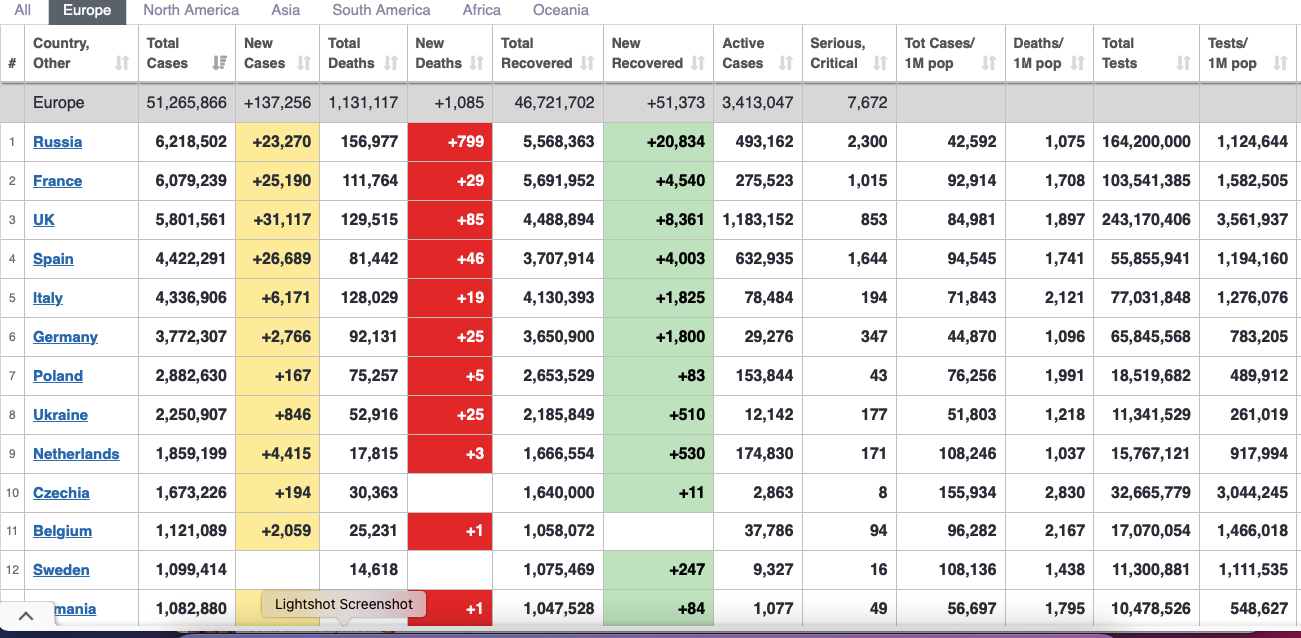Select Russia new recovered cell +20,834
This screenshot has width=1301, height=638.
tap(658, 142)
